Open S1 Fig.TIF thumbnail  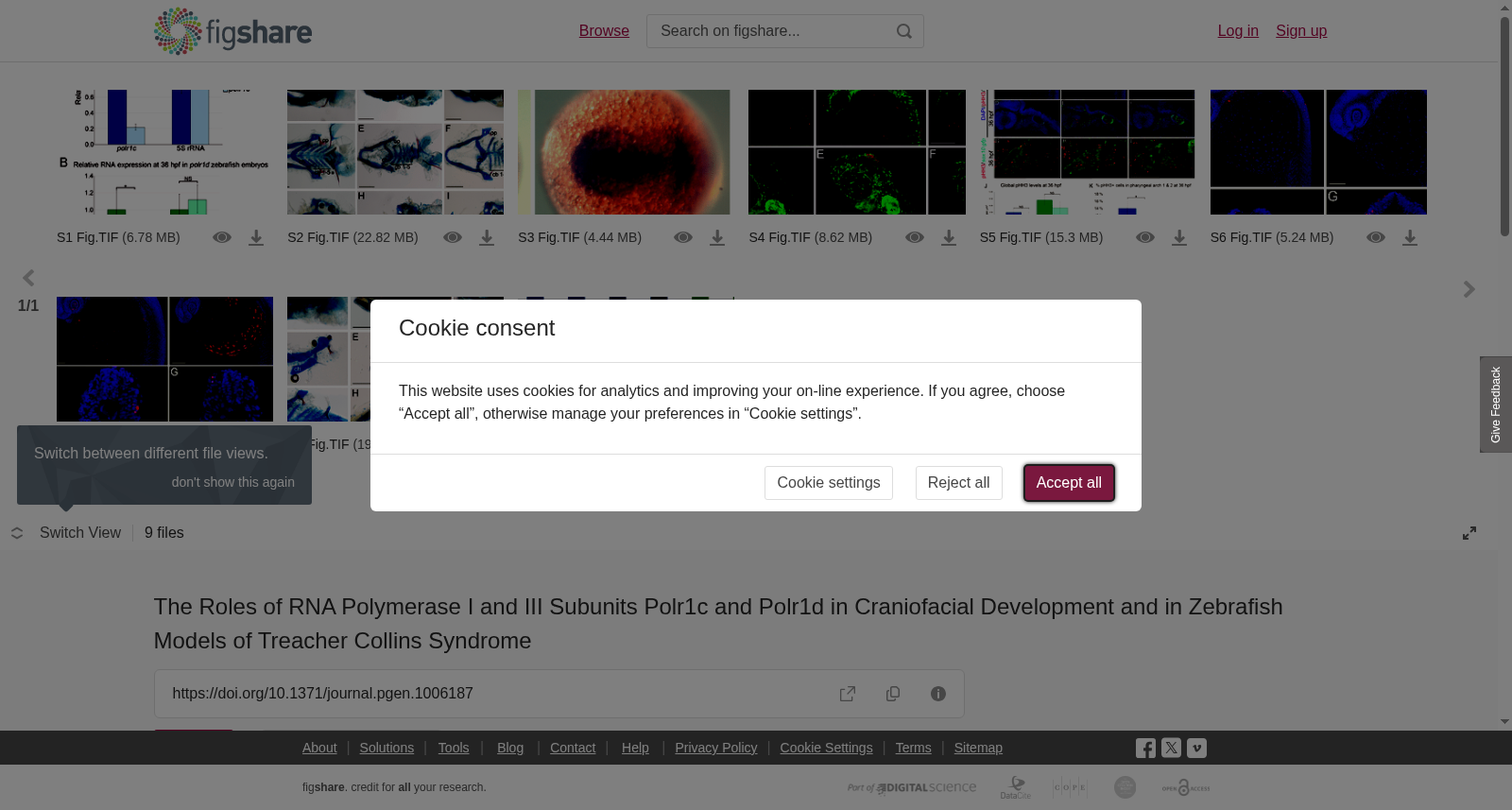[x=164, y=152]
